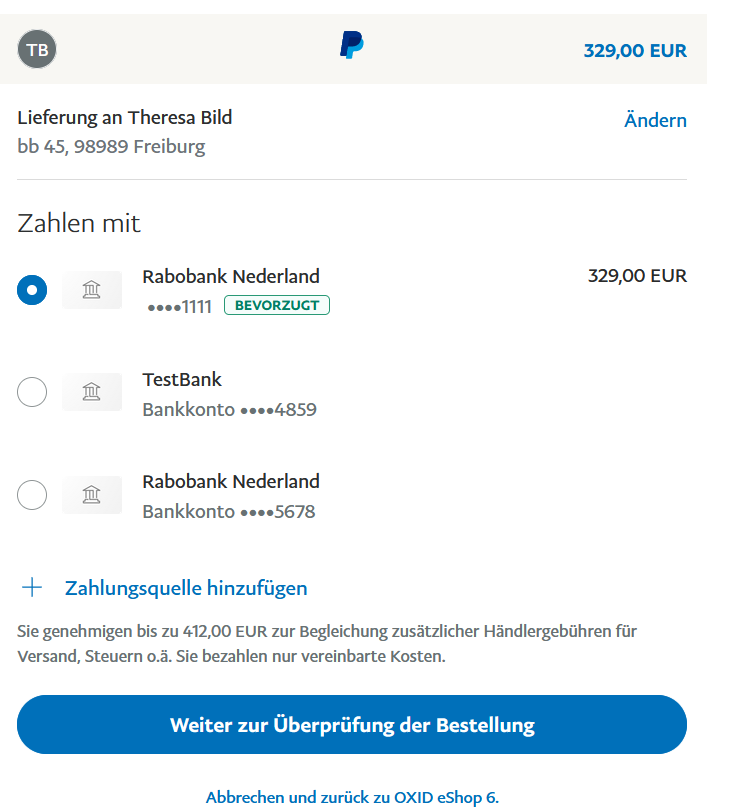The height and width of the screenshot is (812, 733).
Task: Click the 329,00 EUR amount beside Rabobank
Action: 637,276
